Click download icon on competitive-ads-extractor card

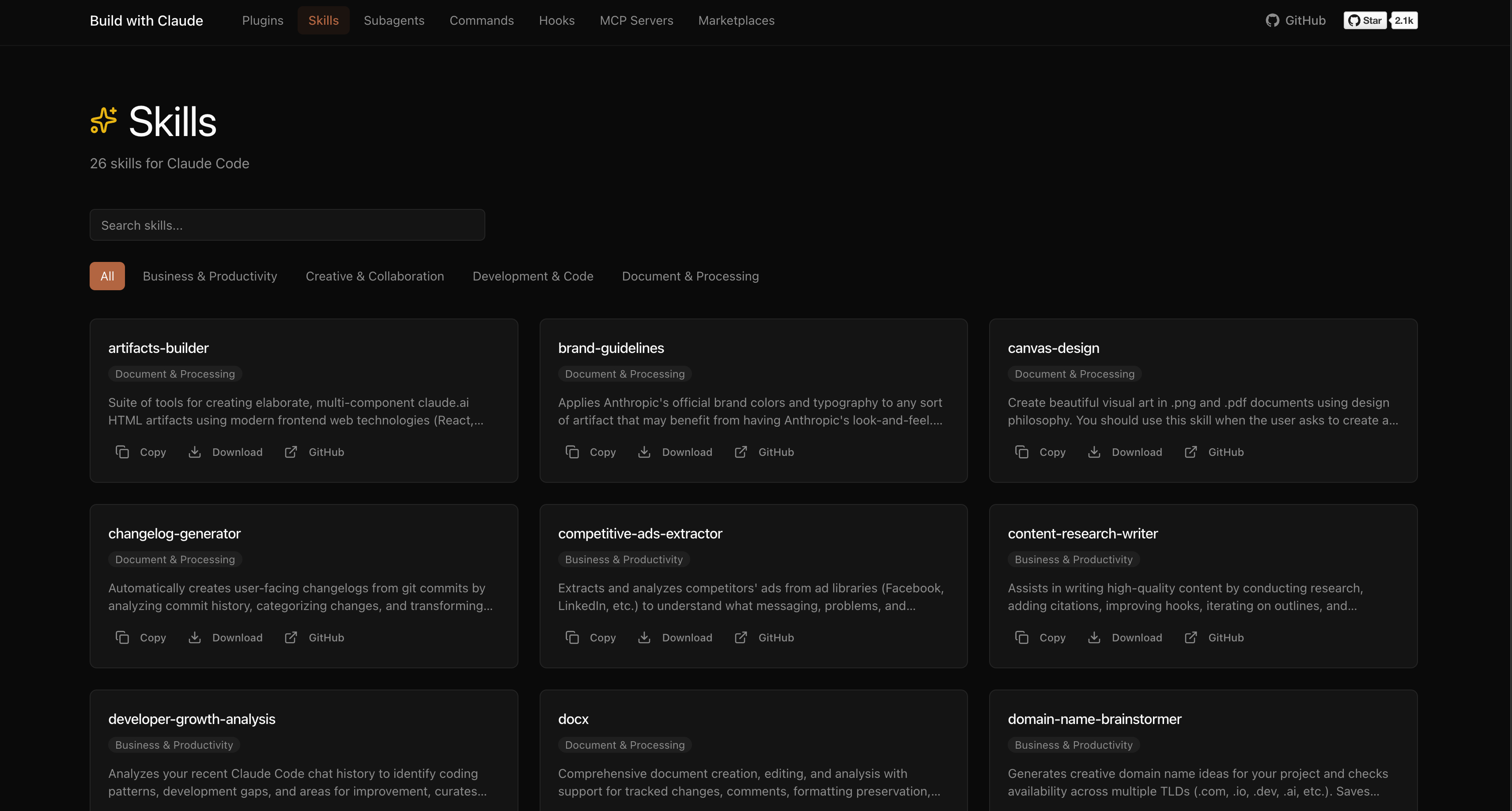[644, 637]
